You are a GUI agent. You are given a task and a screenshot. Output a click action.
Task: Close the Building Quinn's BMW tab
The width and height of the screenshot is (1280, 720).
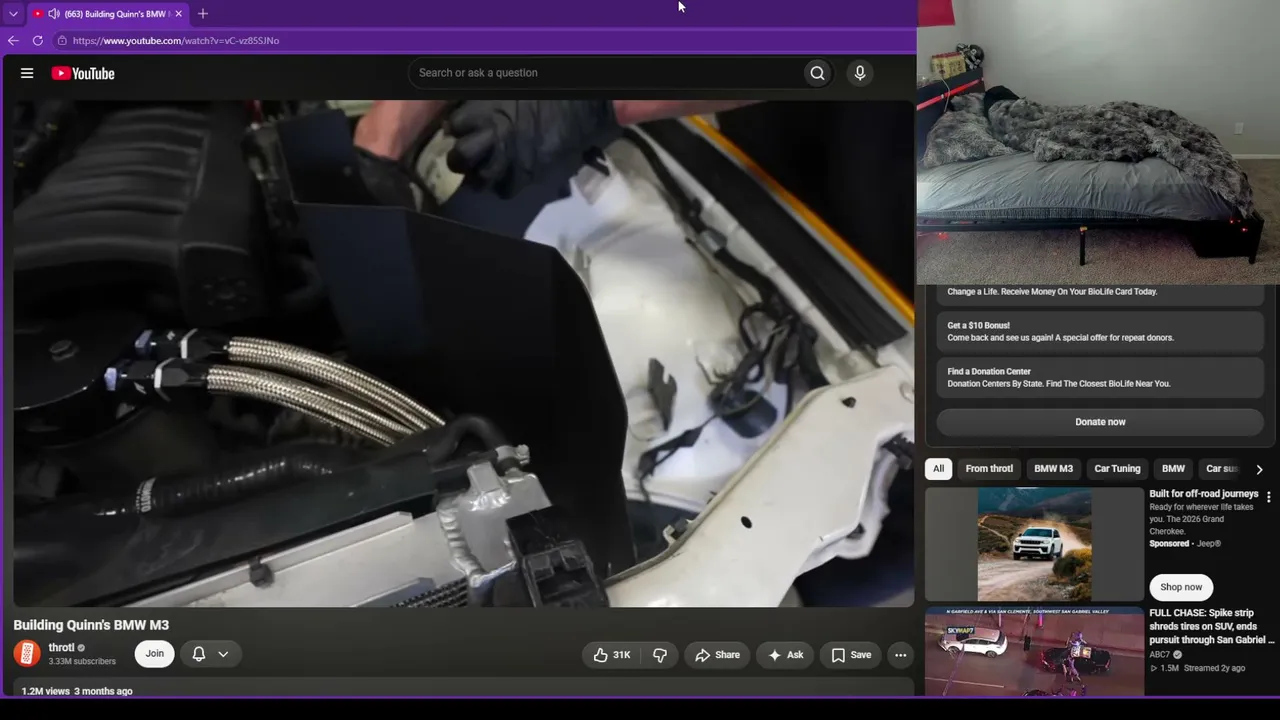point(179,14)
